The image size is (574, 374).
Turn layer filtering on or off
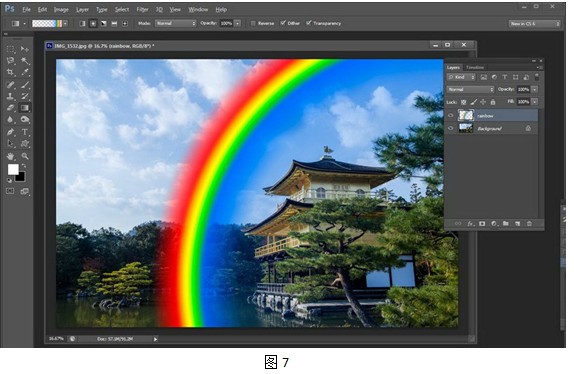[x=537, y=77]
